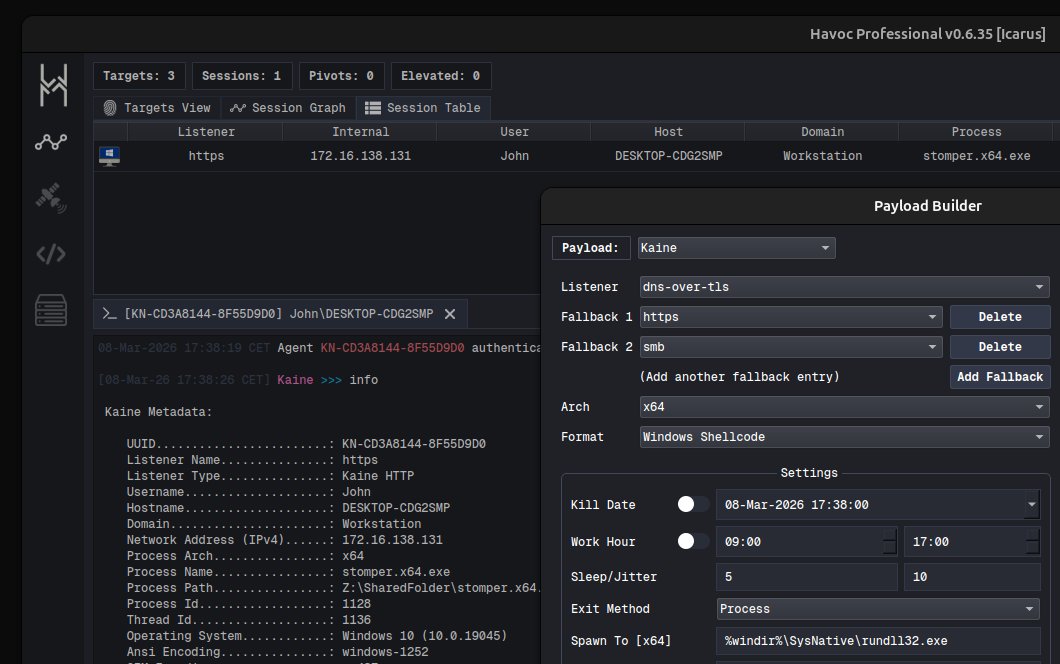
Task: Click the session Listener cell https
Action: (206, 156)
